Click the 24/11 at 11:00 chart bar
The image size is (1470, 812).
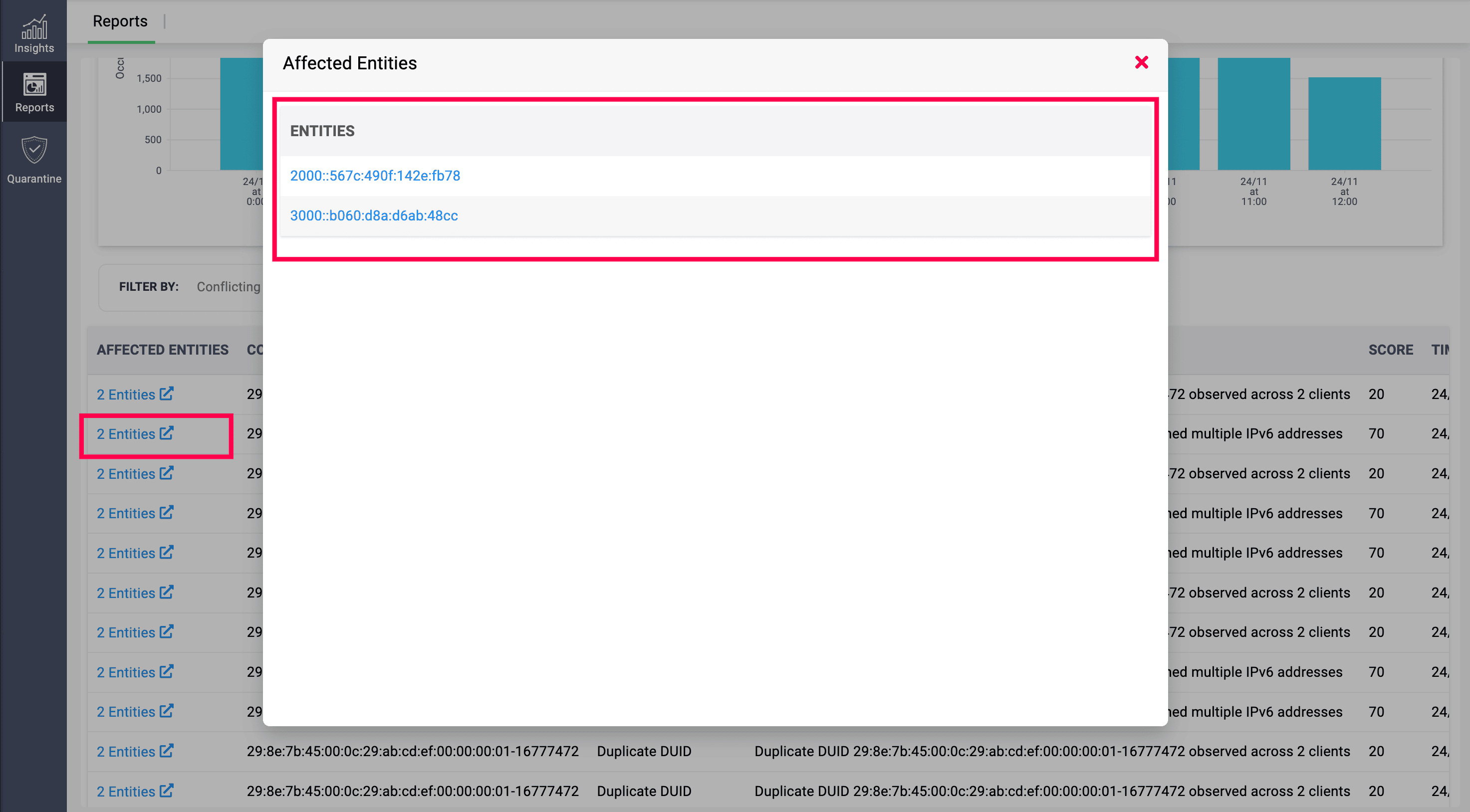[x=1253, y=114]
